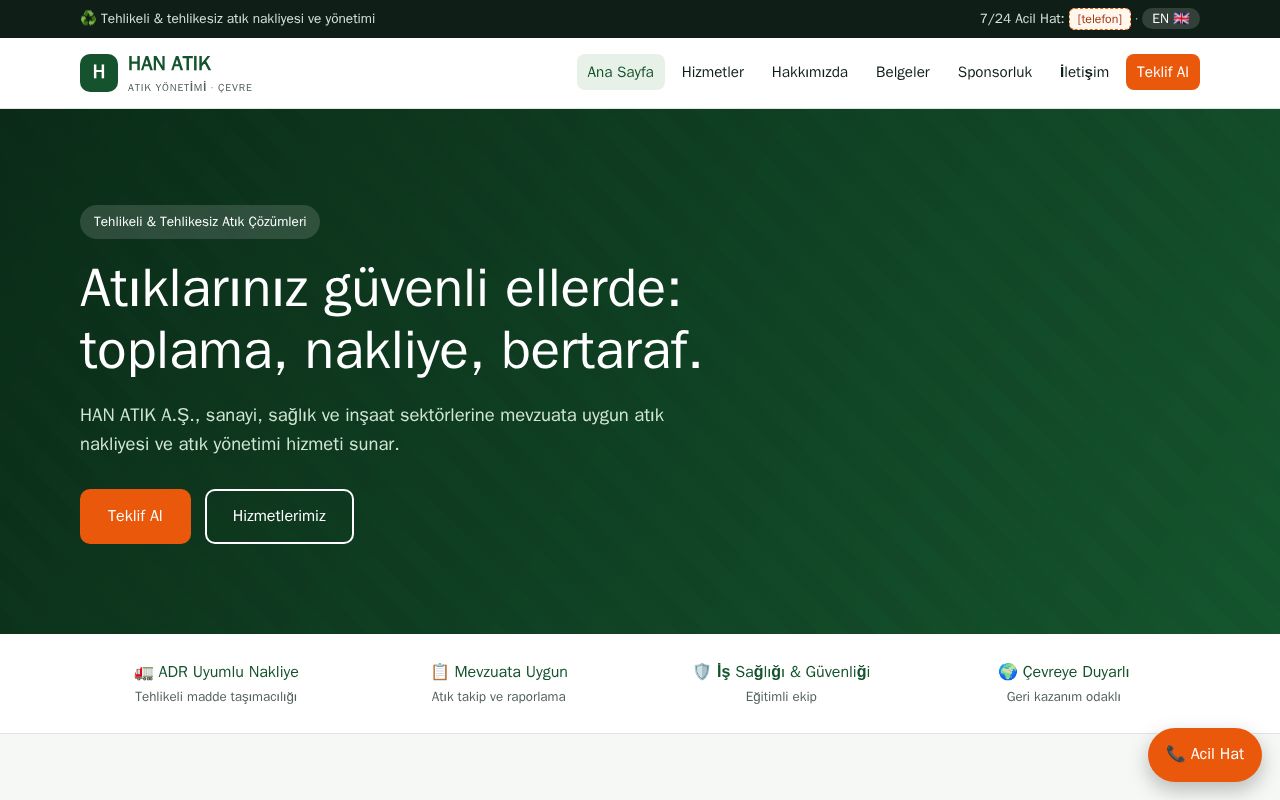This screenshot has height=800, width=1280.
Task: Go to the Hizmetler page
Action: (x=713, y=72)
